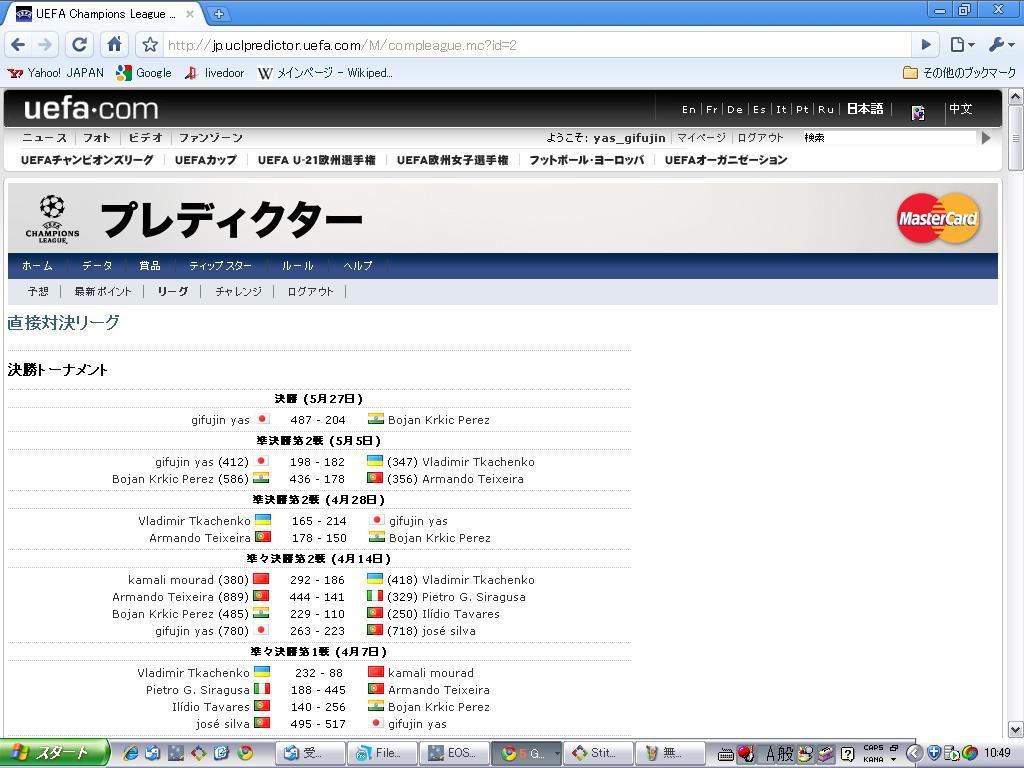Open the ティップスター tab
Screen dimensions: 1024x768
[220, 266]
